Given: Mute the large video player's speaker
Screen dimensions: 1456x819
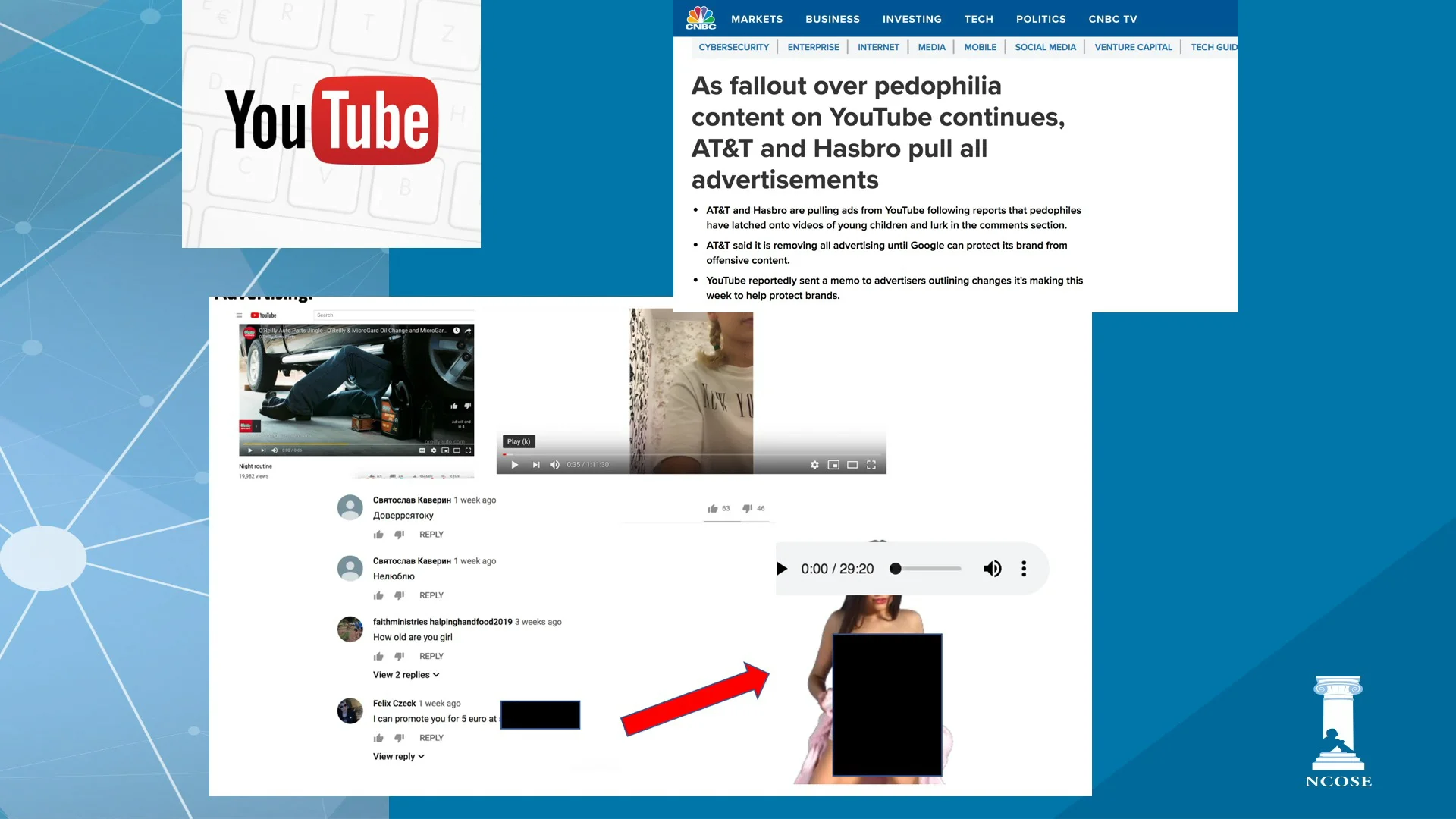Looking at the screenshot, I should (x=554, y=465).
